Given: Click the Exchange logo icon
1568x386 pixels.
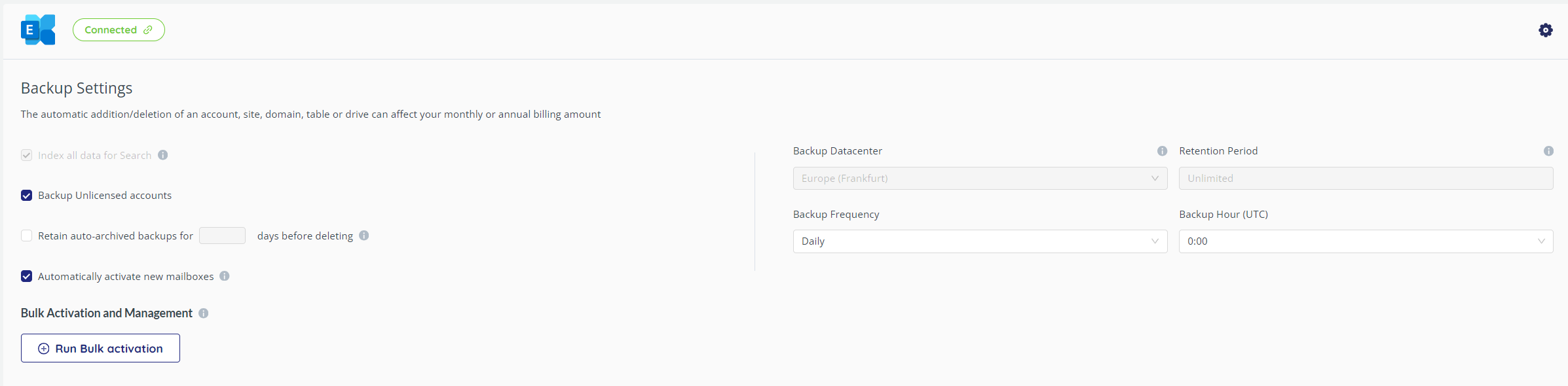Looking at the screenshot, I should pos(38,30).
